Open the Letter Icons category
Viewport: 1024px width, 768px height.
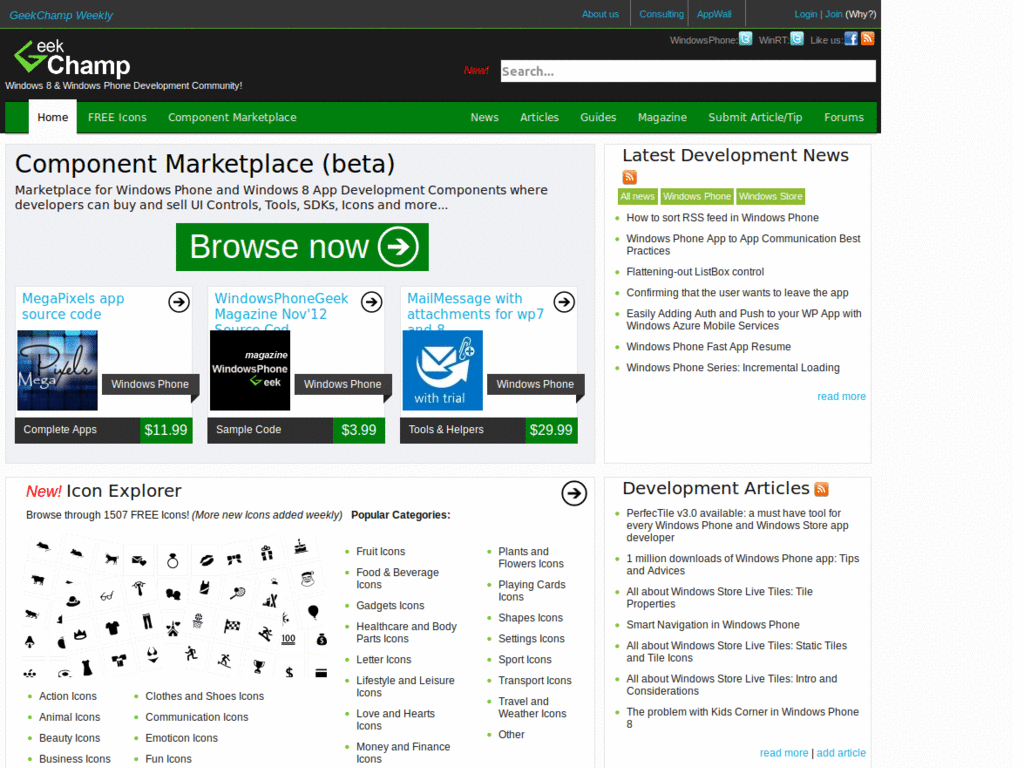coord(383,660)
